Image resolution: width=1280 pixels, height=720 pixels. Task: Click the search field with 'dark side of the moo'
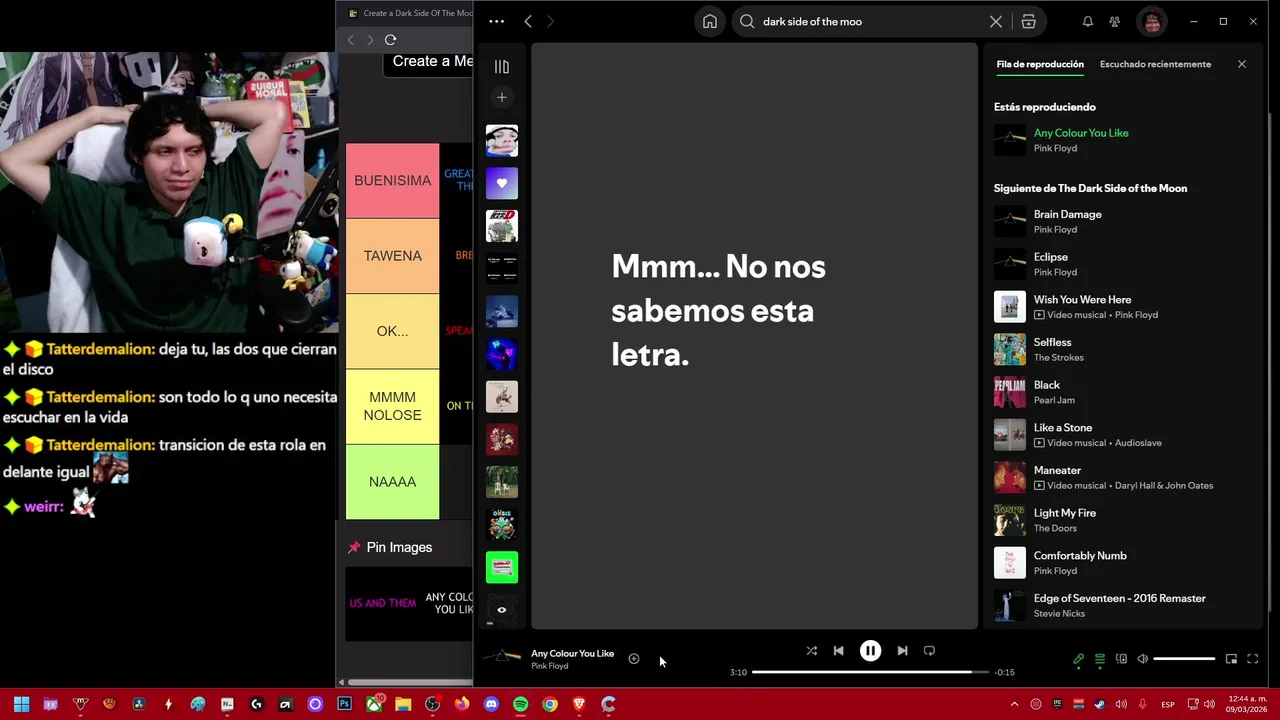click(x=870, y=21)
